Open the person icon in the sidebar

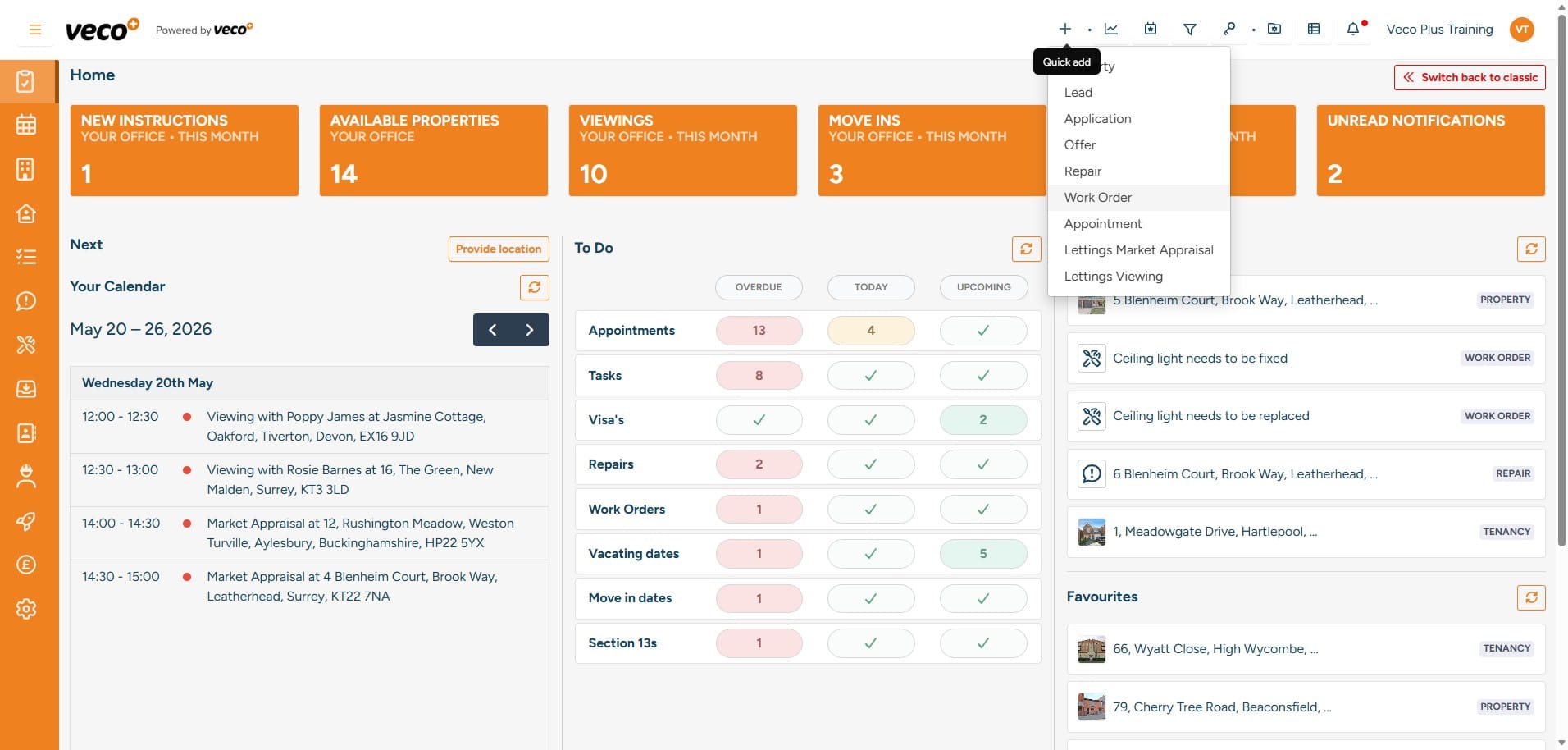click(x=26, y=477)
